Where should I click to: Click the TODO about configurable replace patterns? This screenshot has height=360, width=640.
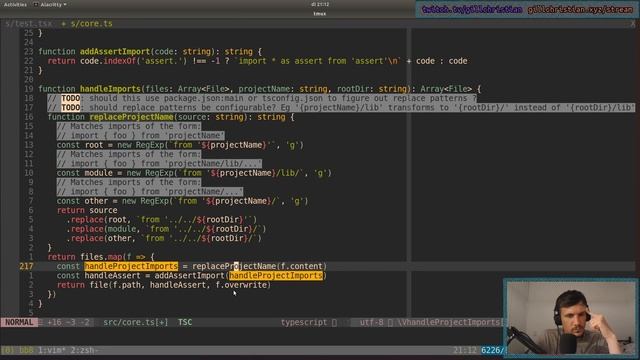341,108
